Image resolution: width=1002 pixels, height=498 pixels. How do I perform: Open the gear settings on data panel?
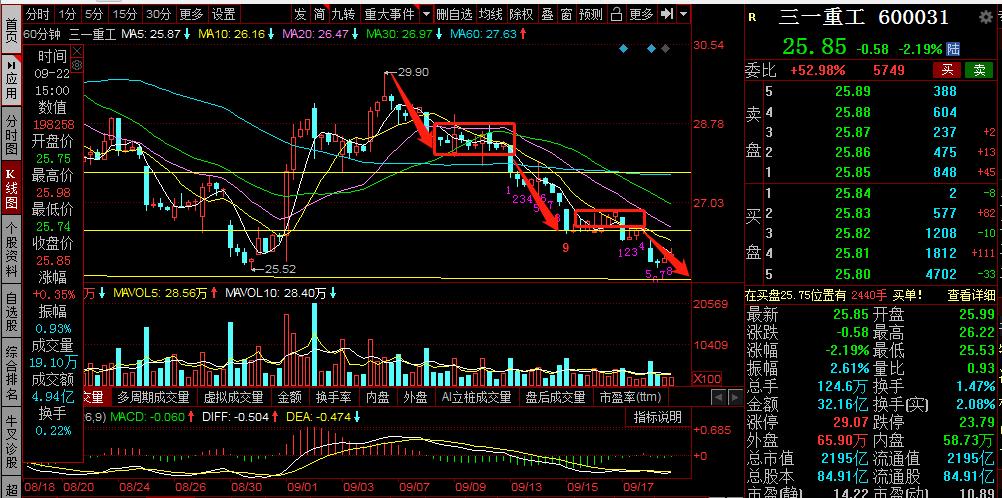pyautogui.click(x=77, y=65)
